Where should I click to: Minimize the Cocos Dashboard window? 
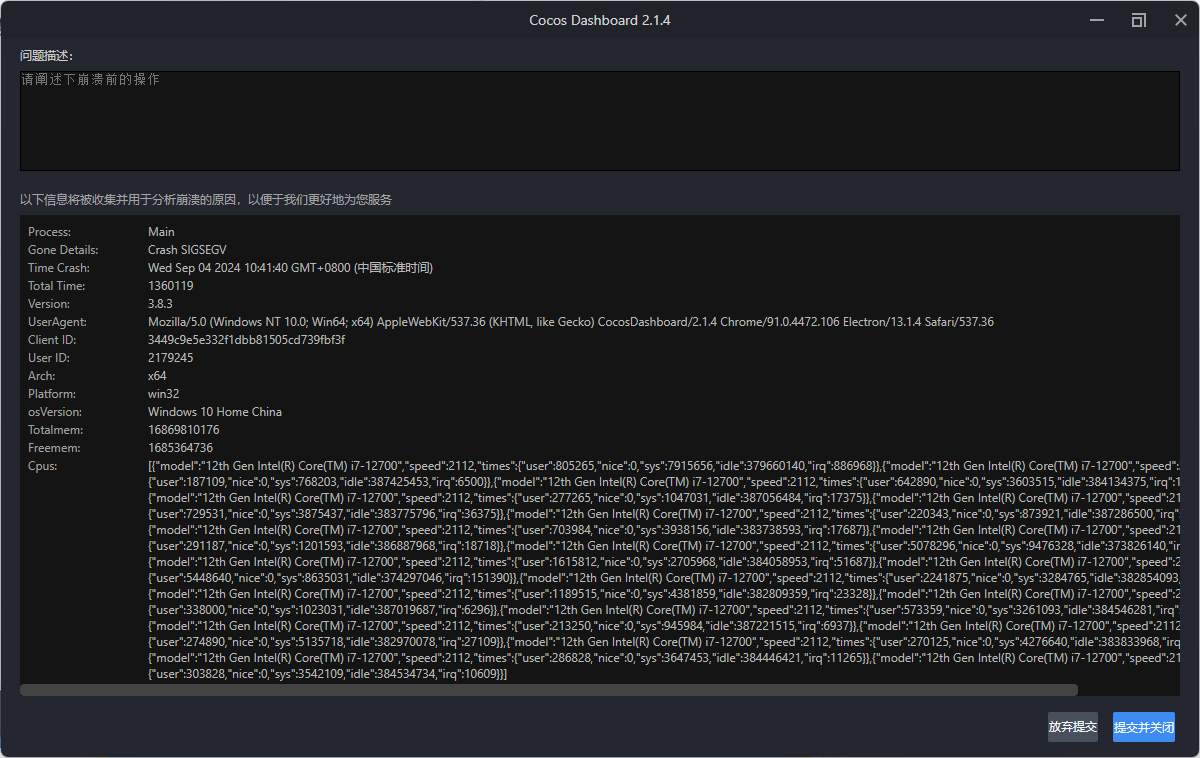1097,20
